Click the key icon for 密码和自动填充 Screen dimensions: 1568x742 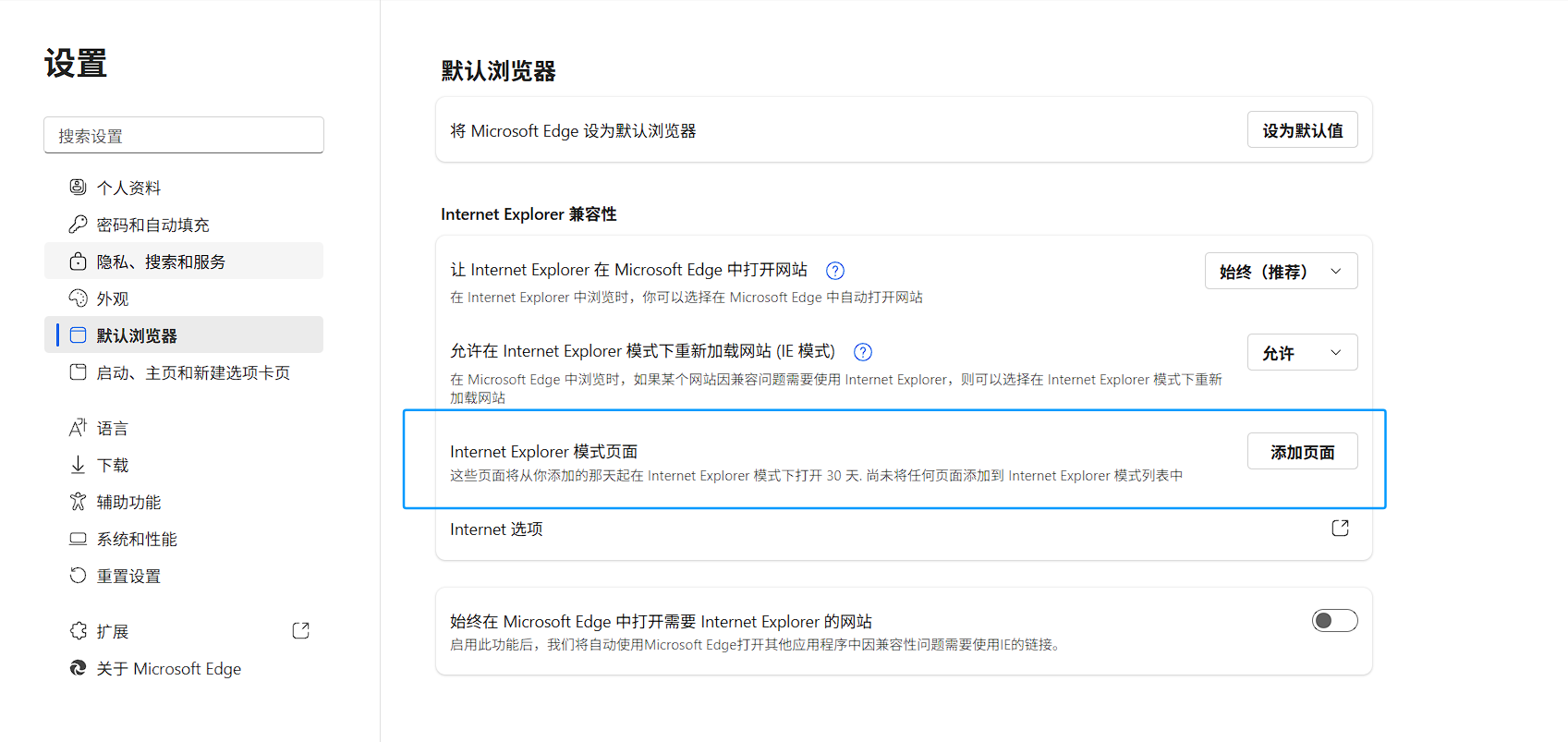[x=78, y=225]
